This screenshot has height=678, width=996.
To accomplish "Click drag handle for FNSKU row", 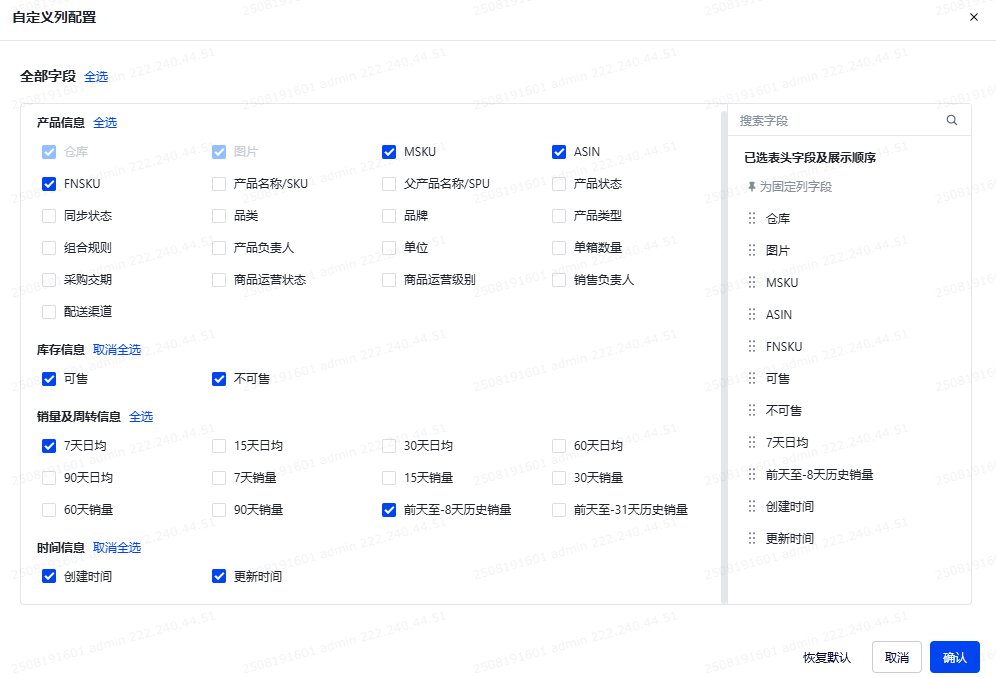I will point(752,346).
